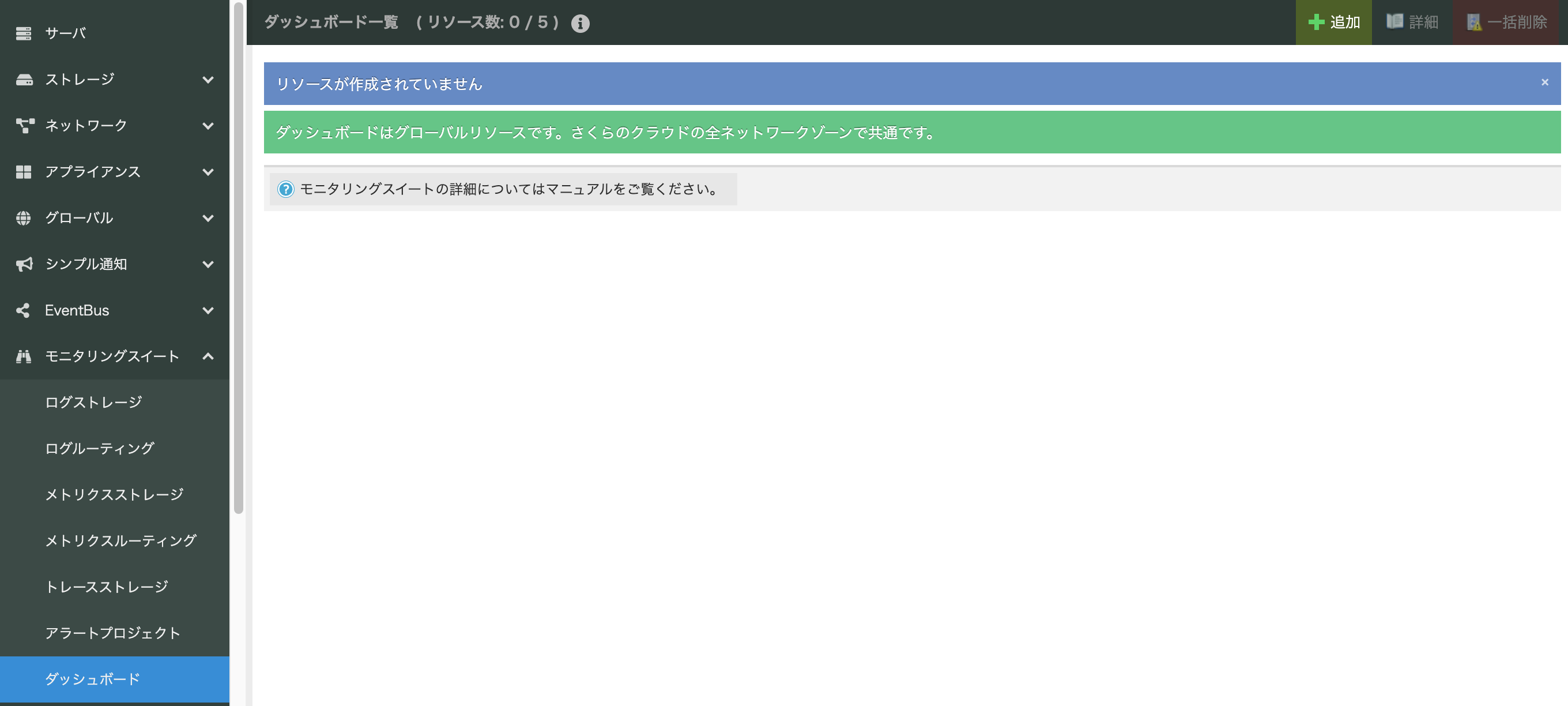Open ダッシュボード in the sidebar

(92, 679)
